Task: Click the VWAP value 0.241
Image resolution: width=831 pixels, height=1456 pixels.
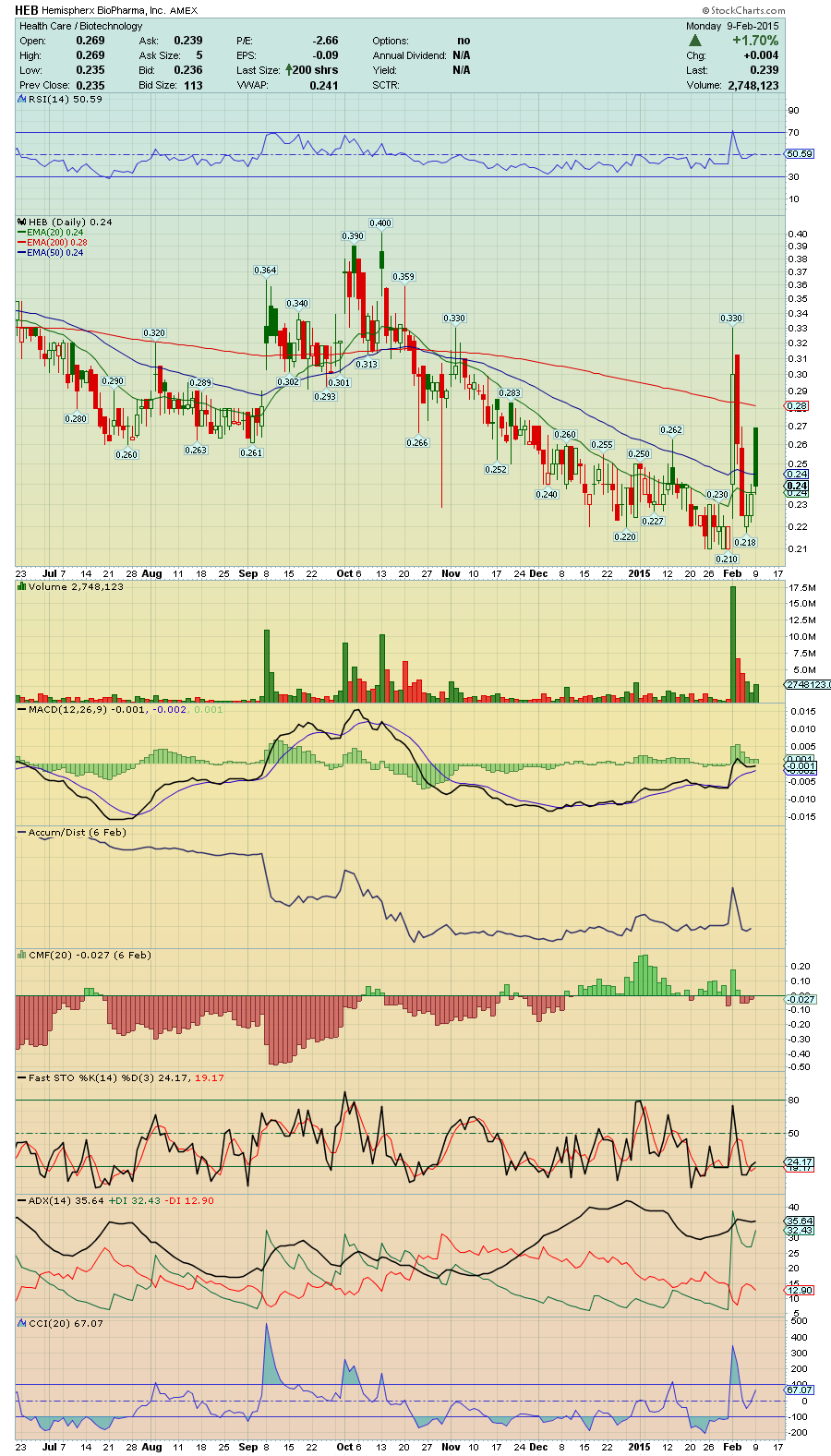Action: (x=324, y=85)
